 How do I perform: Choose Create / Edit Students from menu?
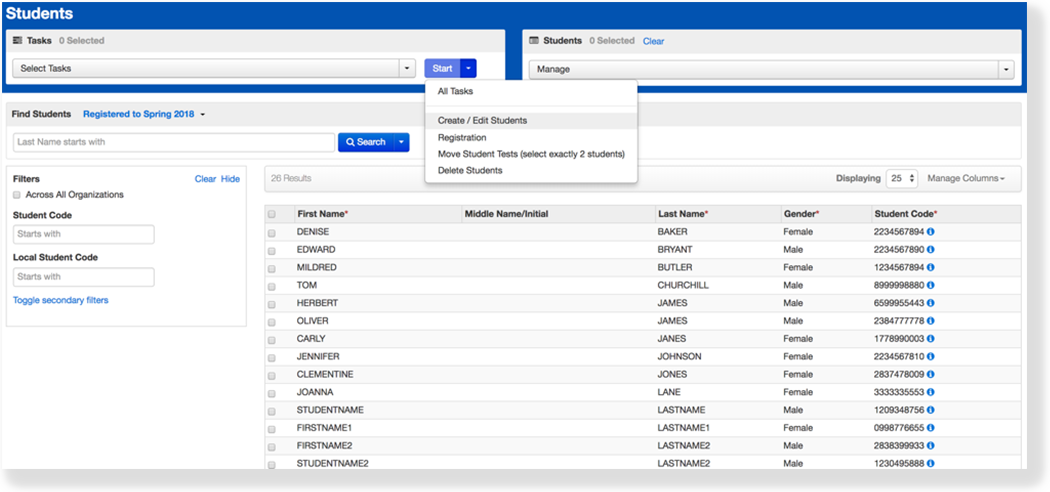(482, 121)
